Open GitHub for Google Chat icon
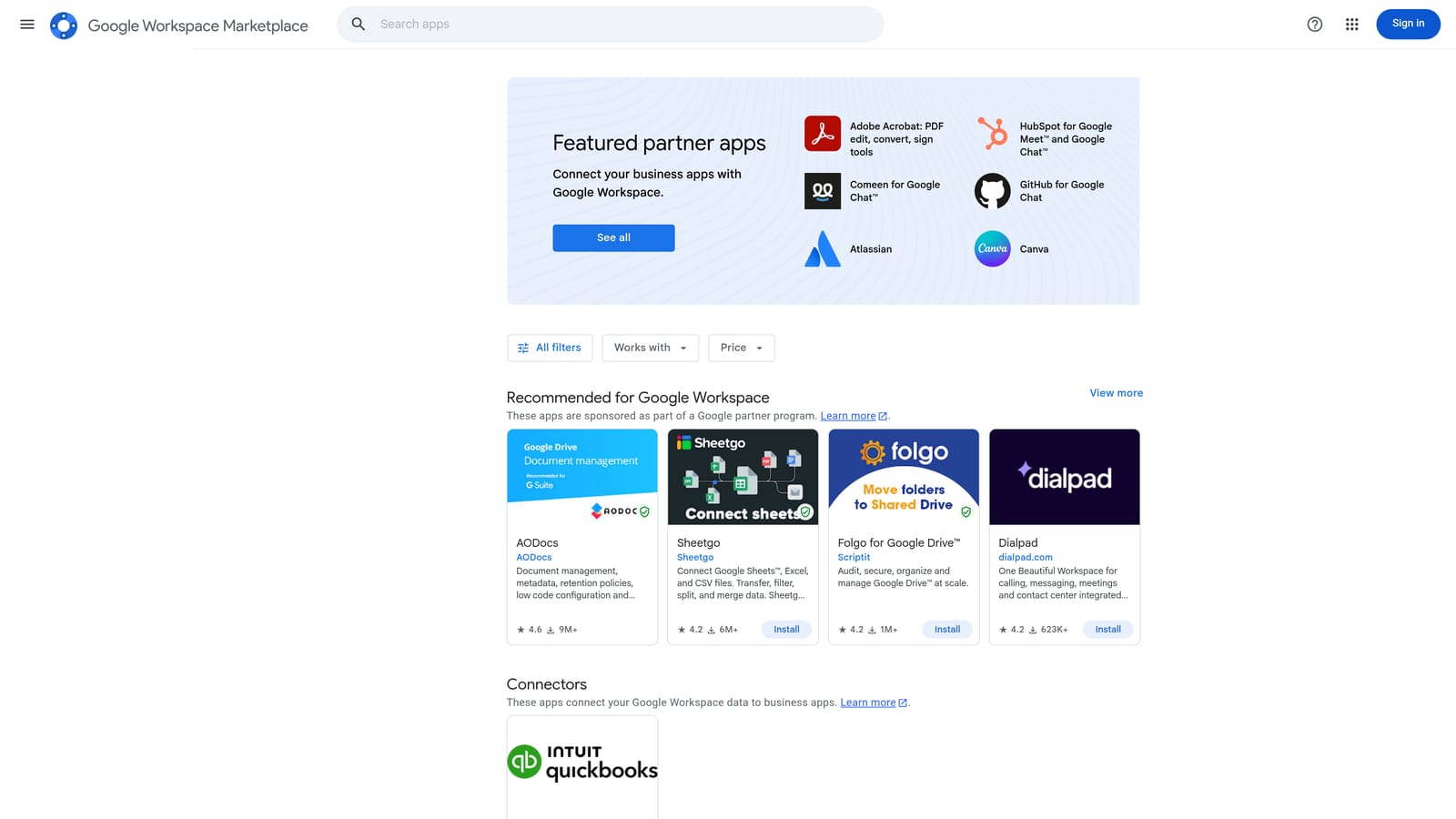This screenshot has width=1456, height=819. coord(992,191)
